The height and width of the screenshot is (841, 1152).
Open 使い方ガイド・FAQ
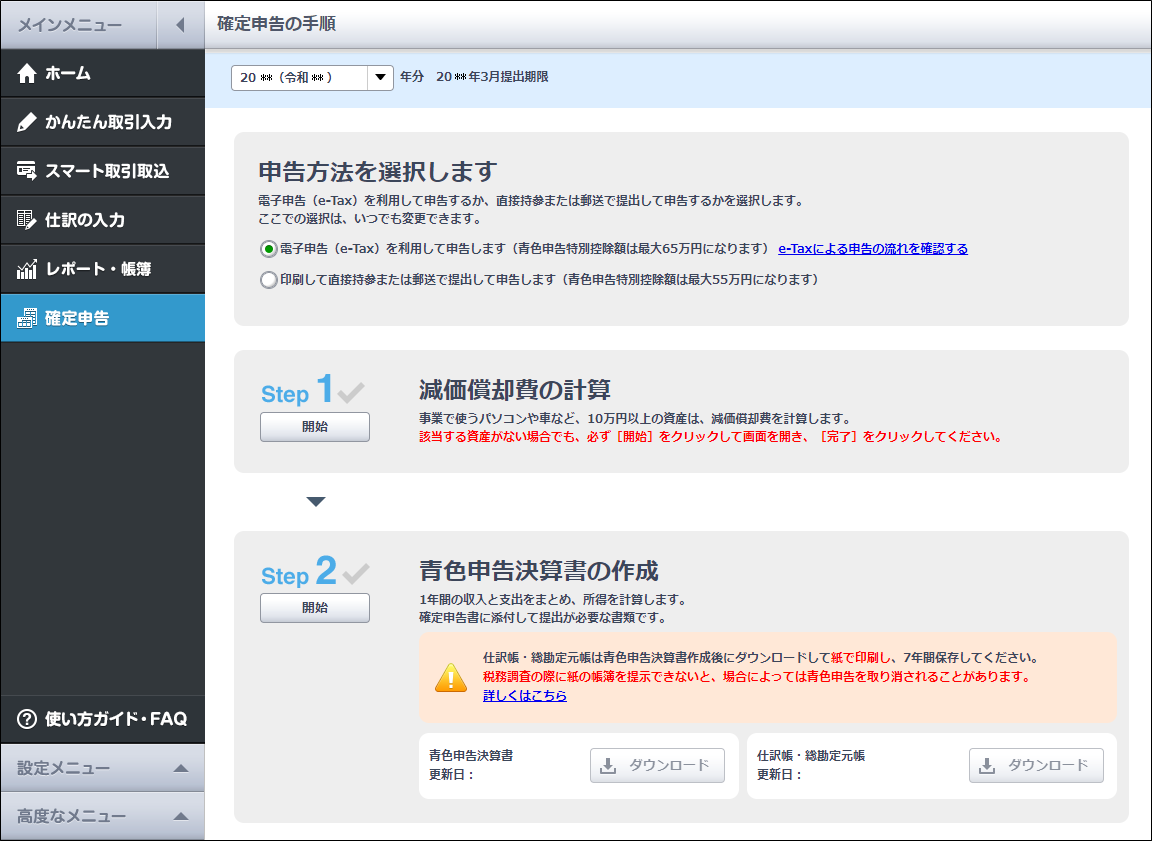(103, 718)
